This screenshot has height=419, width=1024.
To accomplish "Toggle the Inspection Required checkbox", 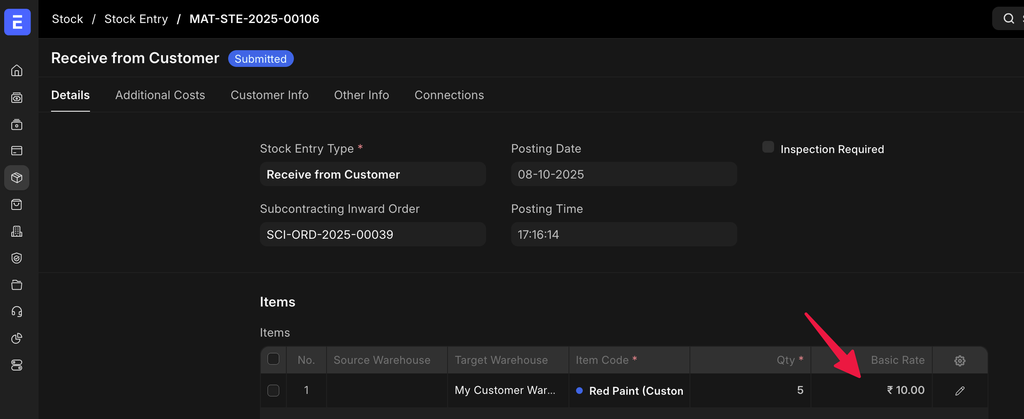I will coord(768,148).
